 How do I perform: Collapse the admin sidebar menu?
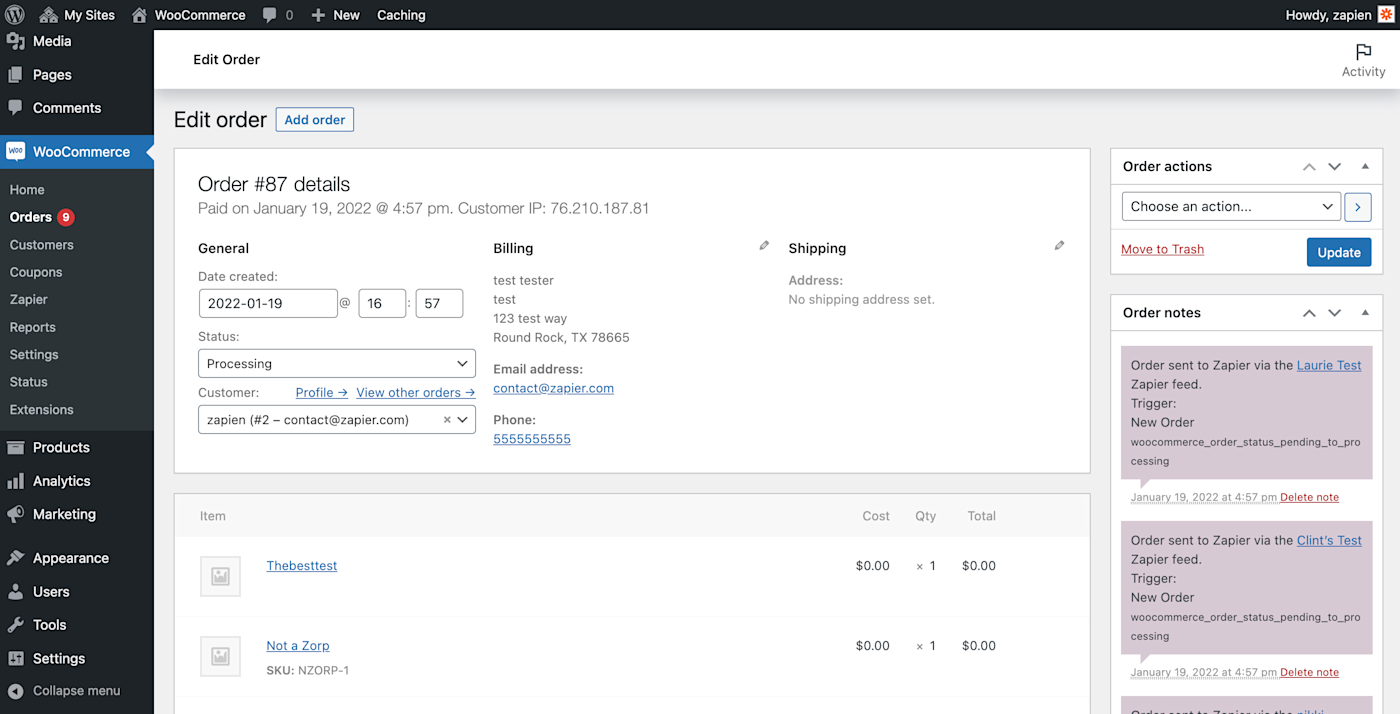(x=65, y=691)
